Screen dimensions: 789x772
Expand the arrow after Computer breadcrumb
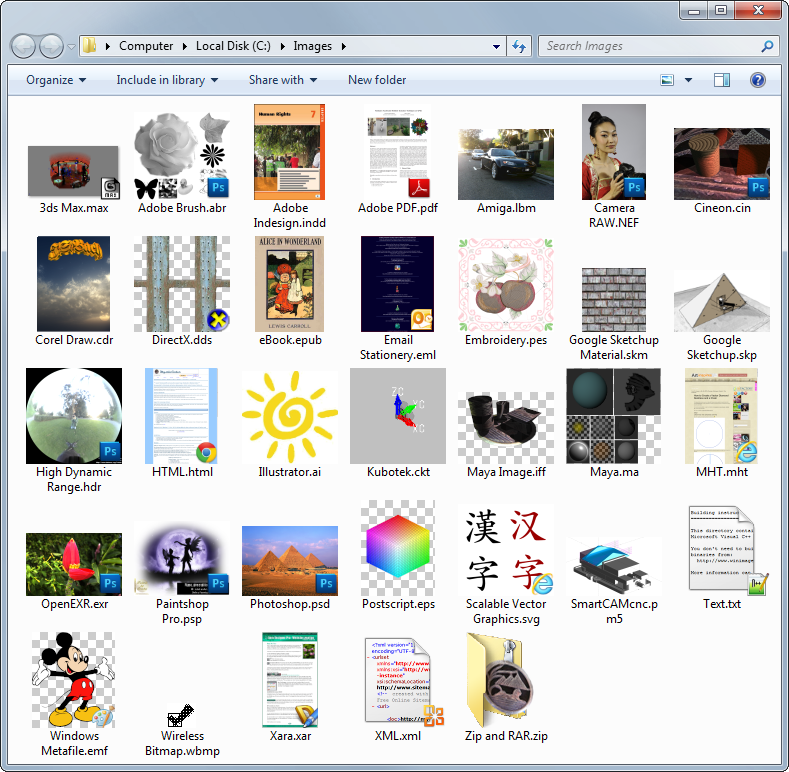(x=184, y=46)
